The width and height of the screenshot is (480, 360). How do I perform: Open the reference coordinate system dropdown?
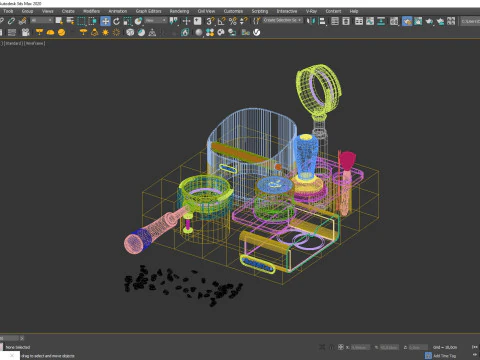(x=156, y=21)
